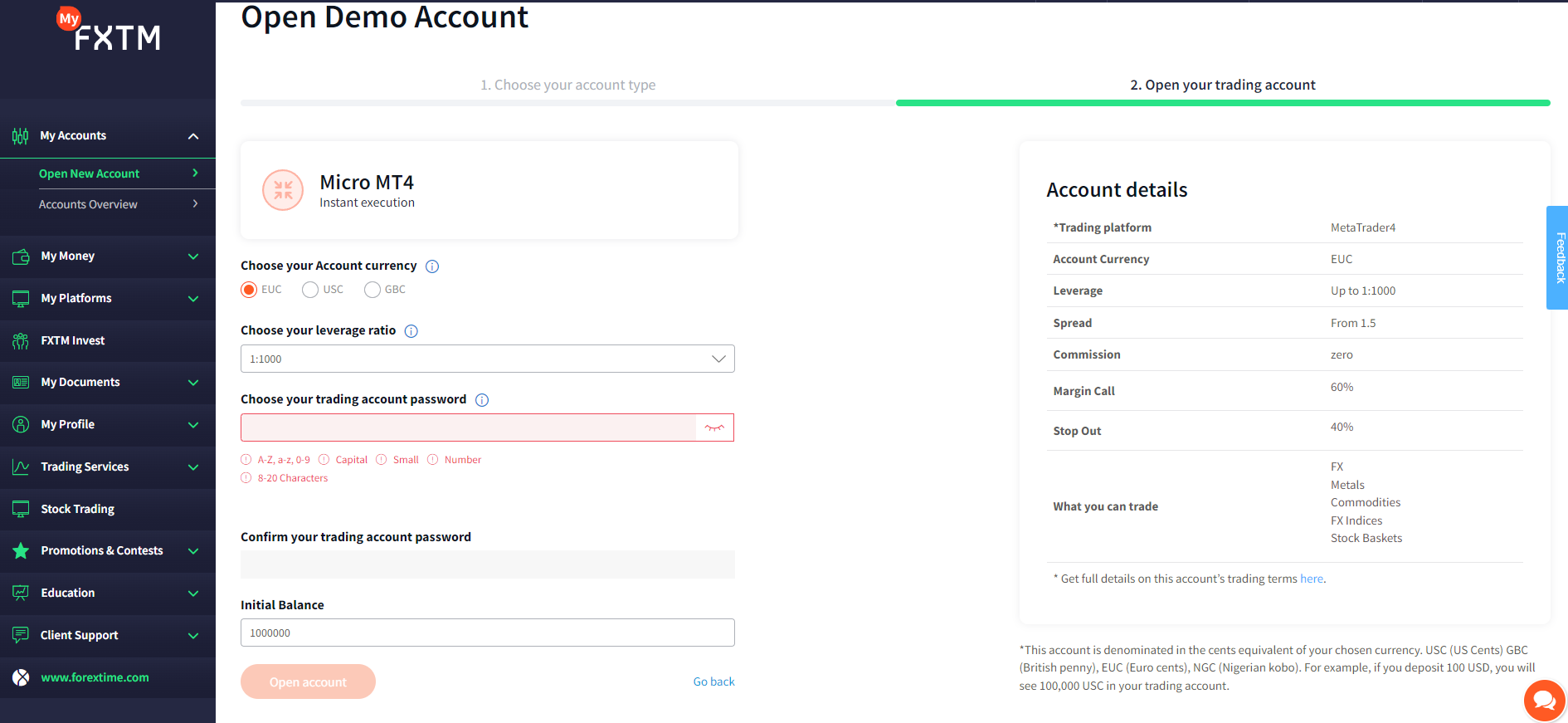
Task: Click the Trading Services chart icon
Action: click(x=21, y=467)
